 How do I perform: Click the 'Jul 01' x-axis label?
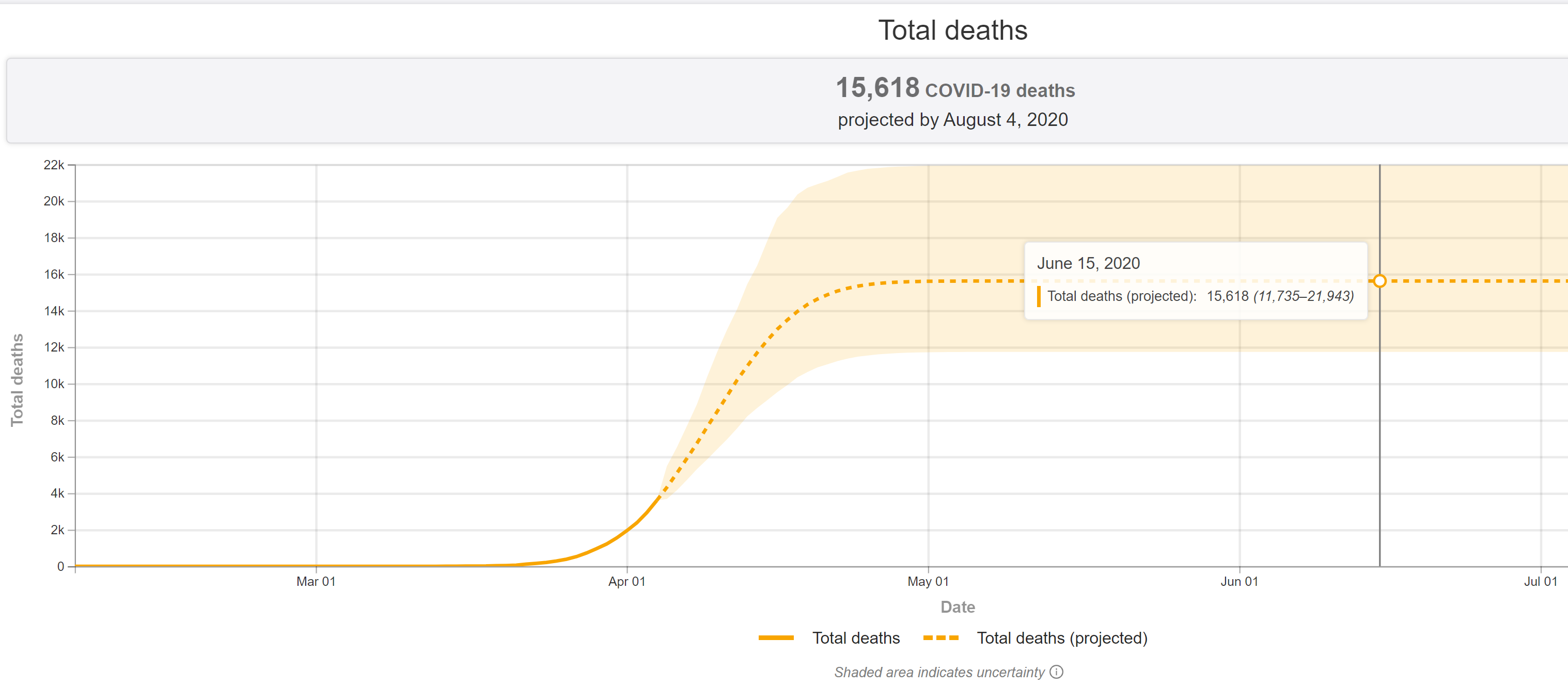[x=1541, y=581]
